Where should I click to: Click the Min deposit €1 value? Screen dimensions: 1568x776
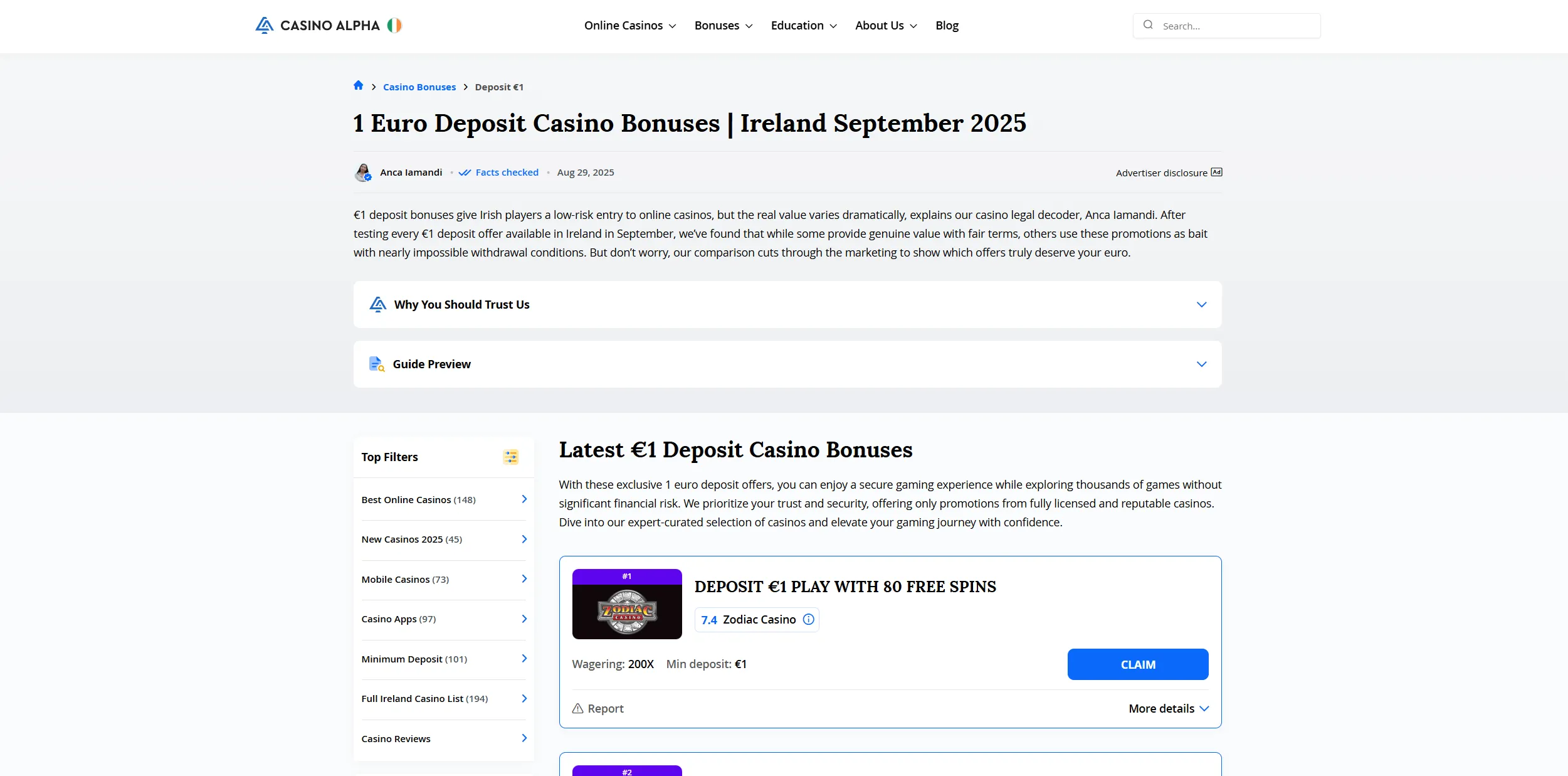[x=740, y=664]
